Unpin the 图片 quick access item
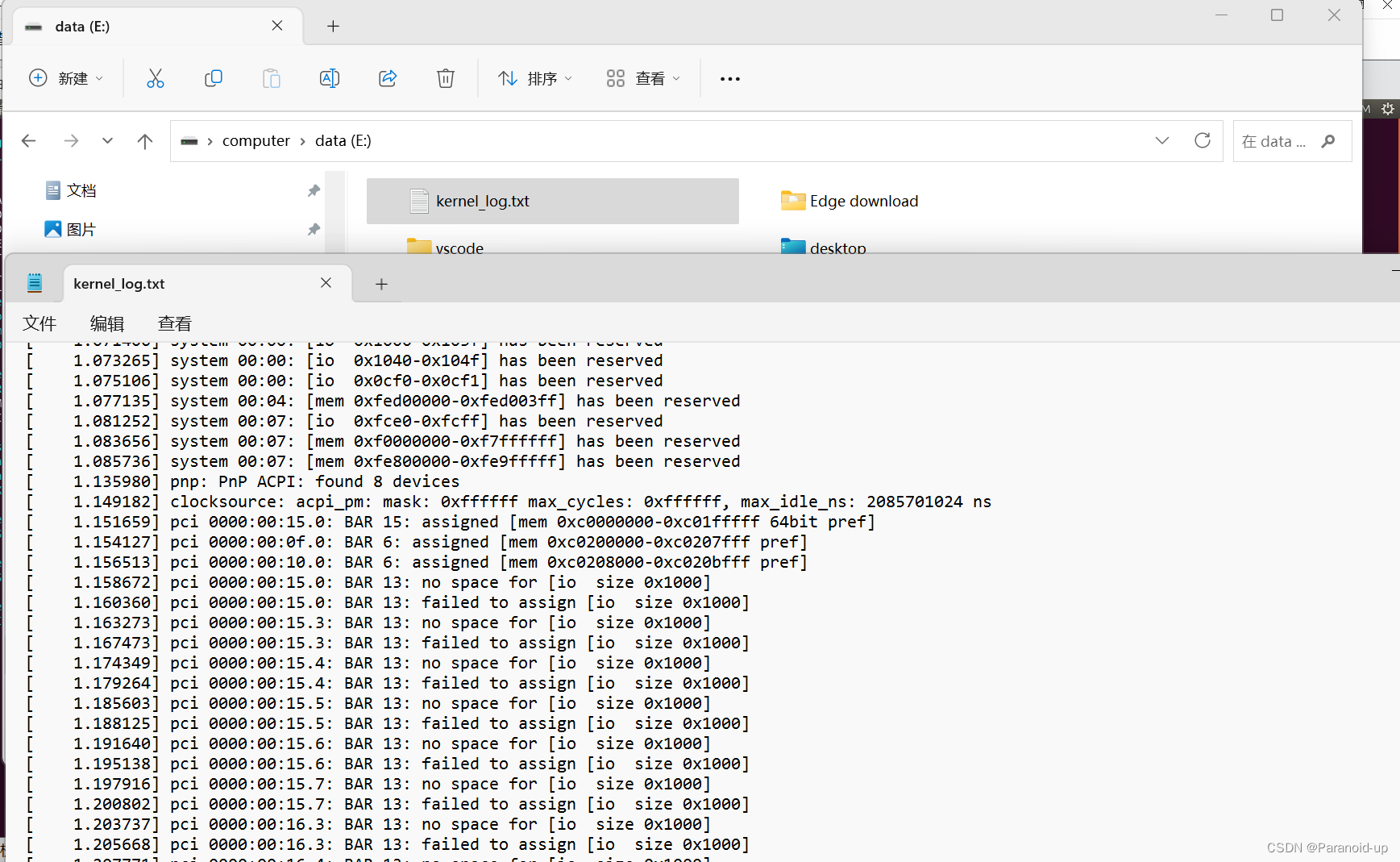This screenshot has height=862, width=1400. [x=314, y=230]
